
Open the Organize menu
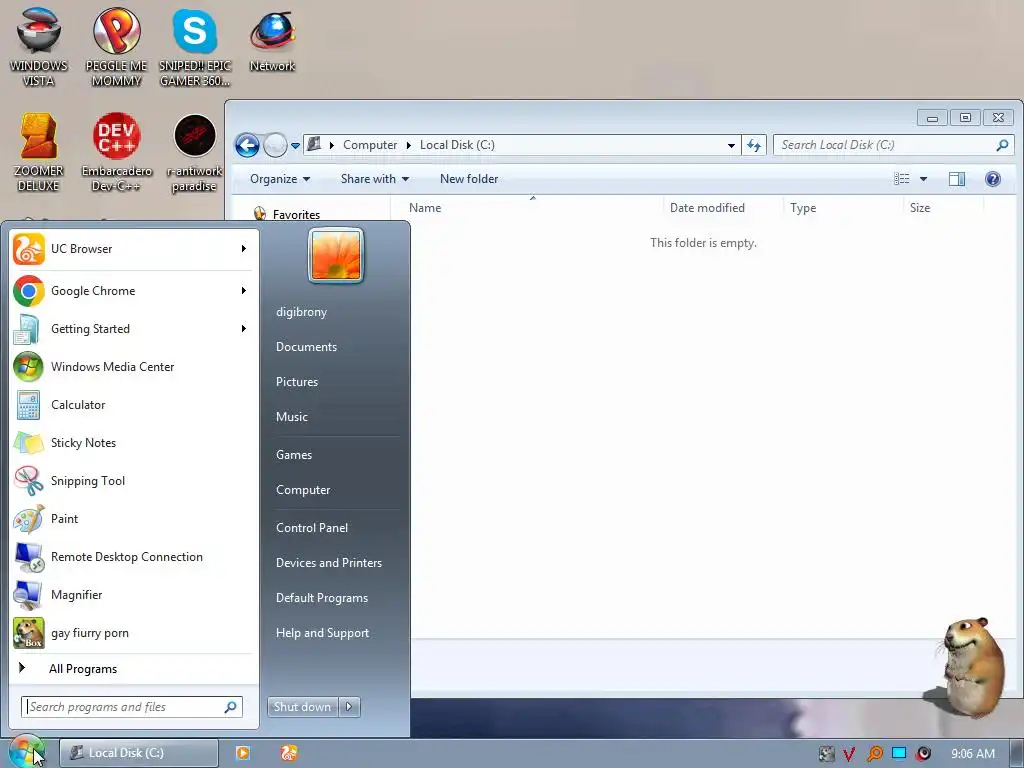pos(280,179)
